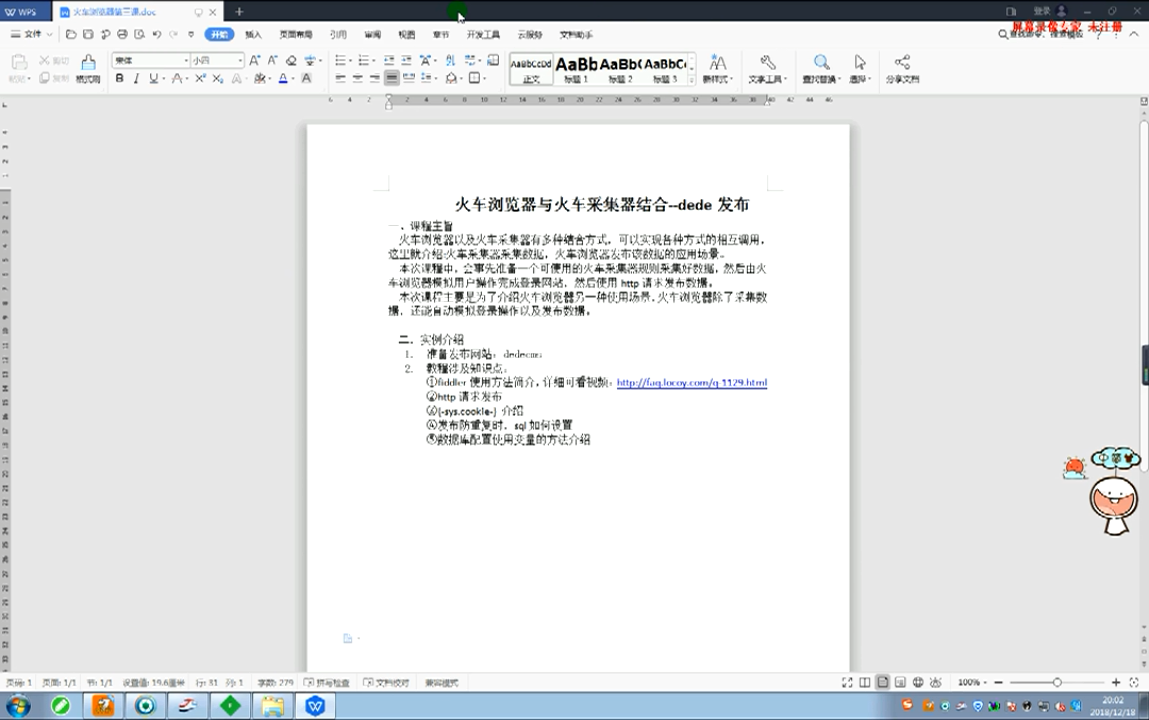Switch to the 插入 ribbon tab
Screen dimensions: 1149x720
[x=253, y=34]
